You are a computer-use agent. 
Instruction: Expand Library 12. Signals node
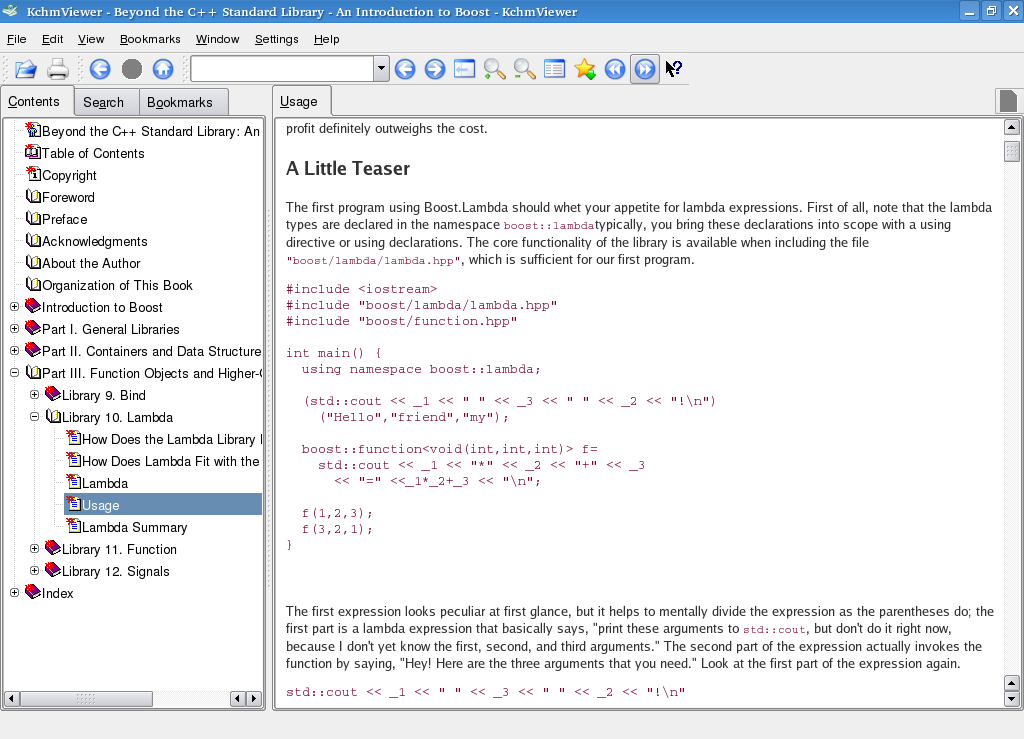coord(35,571)
